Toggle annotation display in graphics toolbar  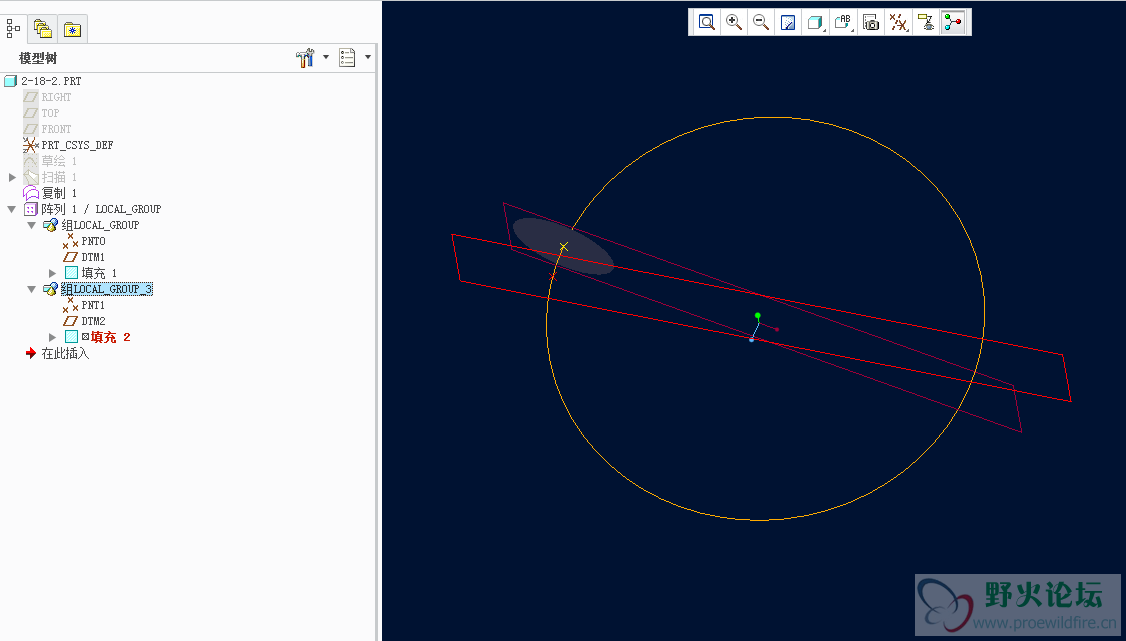coord(926,22)
